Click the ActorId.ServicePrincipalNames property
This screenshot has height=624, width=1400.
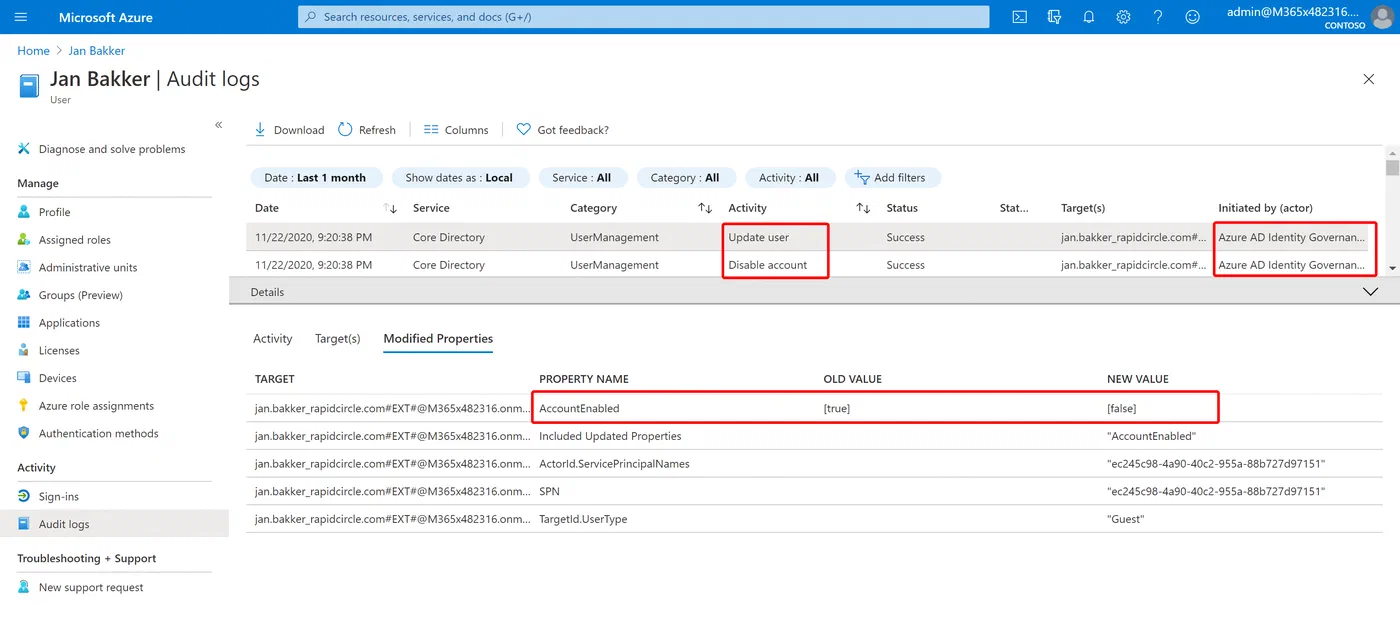(x=614, y=464)
